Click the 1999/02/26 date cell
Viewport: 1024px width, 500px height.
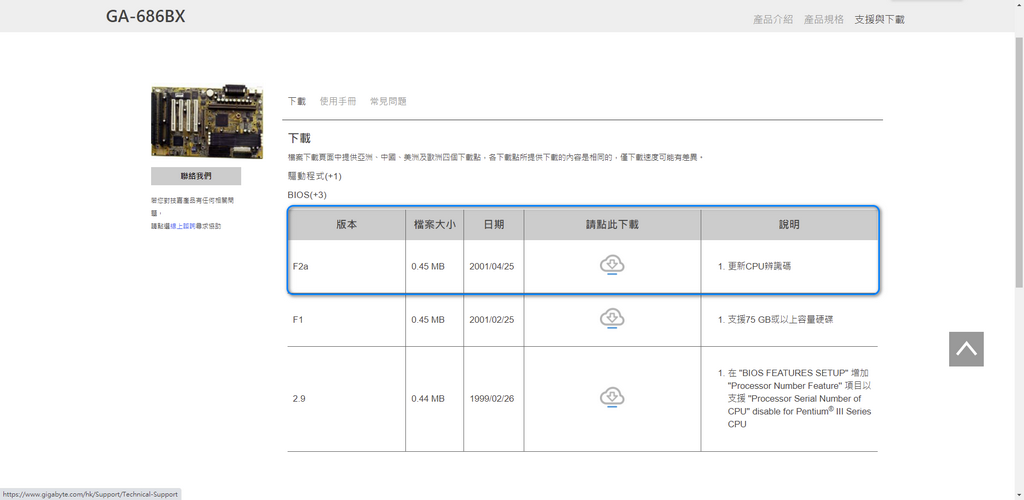[494, 399]
